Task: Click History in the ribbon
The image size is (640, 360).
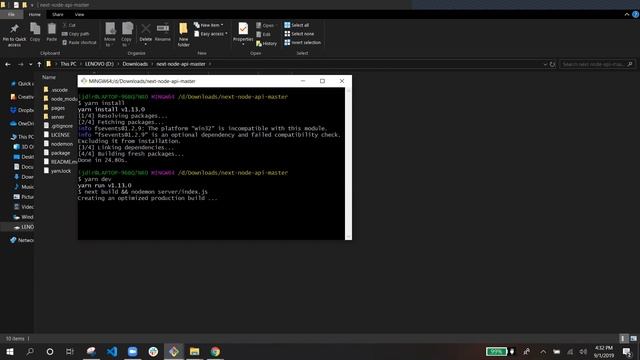Action: click(266, 43)
